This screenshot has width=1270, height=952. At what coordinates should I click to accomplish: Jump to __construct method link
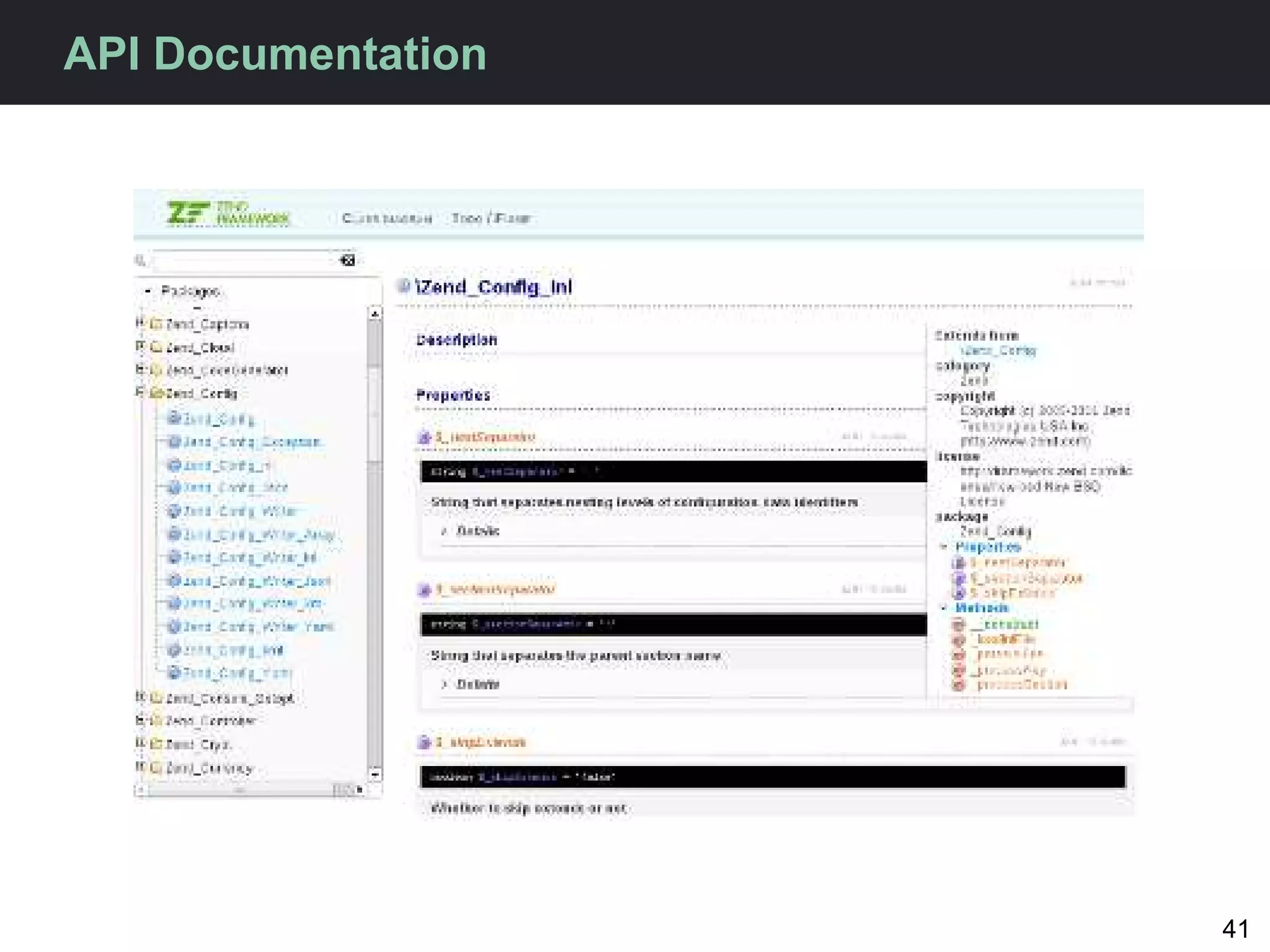1005,624
